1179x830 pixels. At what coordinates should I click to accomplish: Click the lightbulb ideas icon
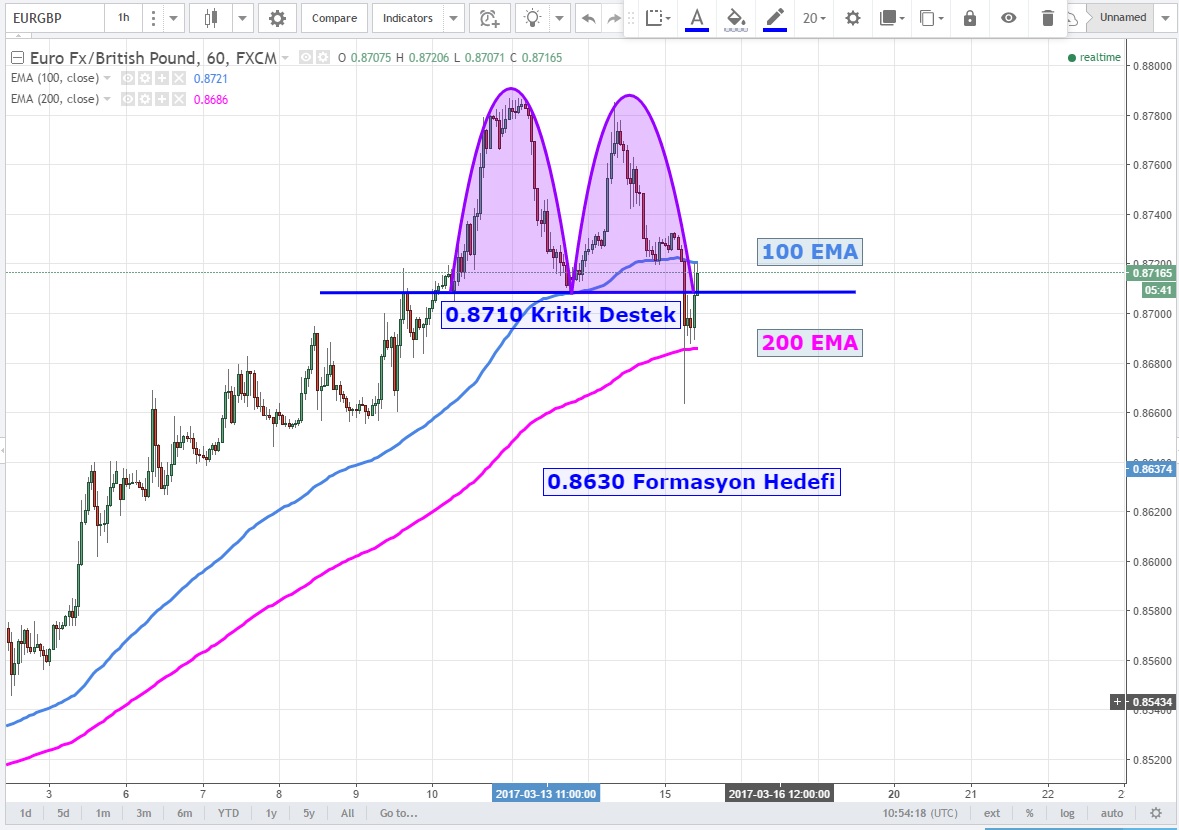pos(534,18)
